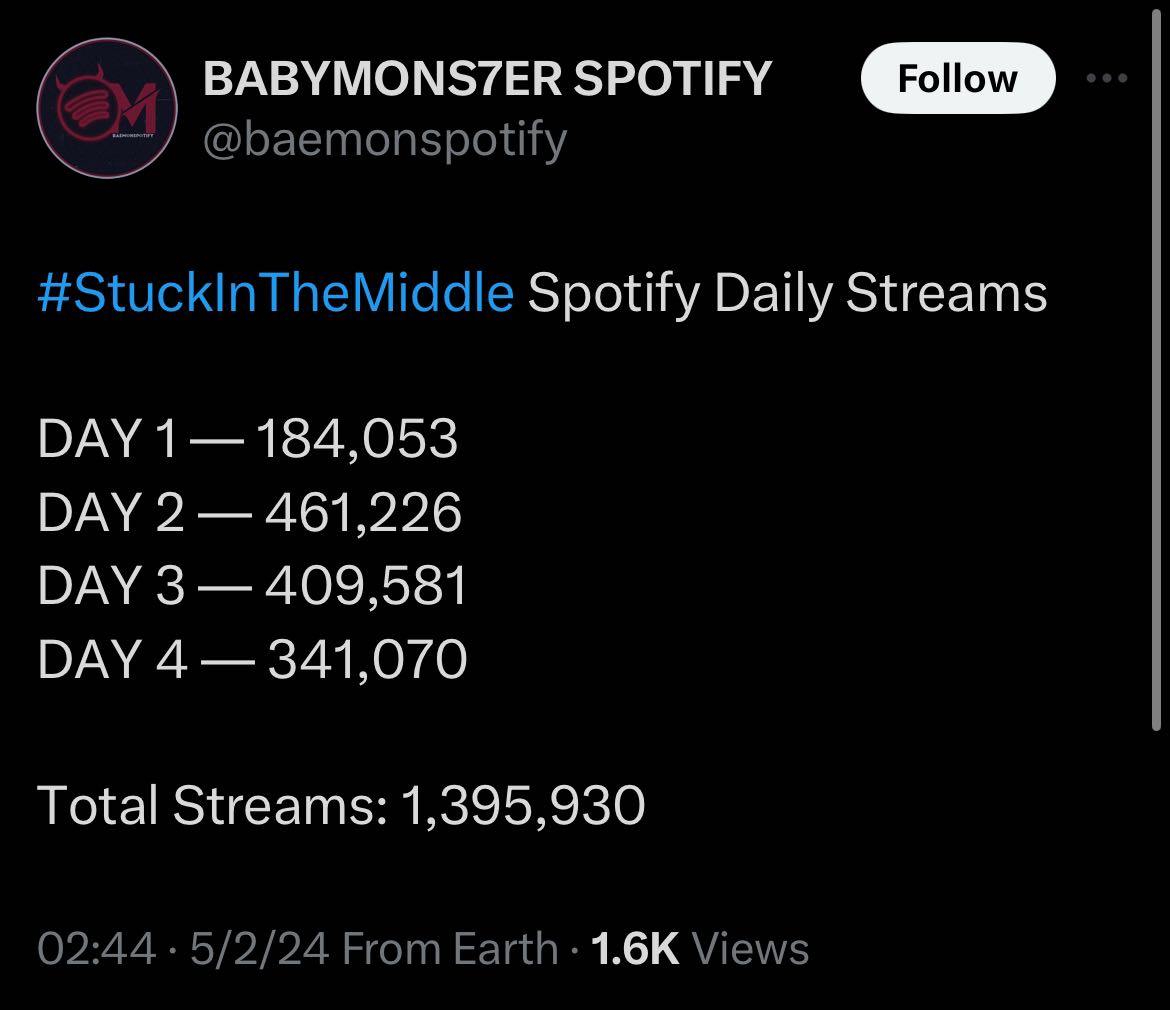This screenshot has width=1170, height=1010.
Task: Select the 461,226 stream count
Action: [x=363, y=512]
